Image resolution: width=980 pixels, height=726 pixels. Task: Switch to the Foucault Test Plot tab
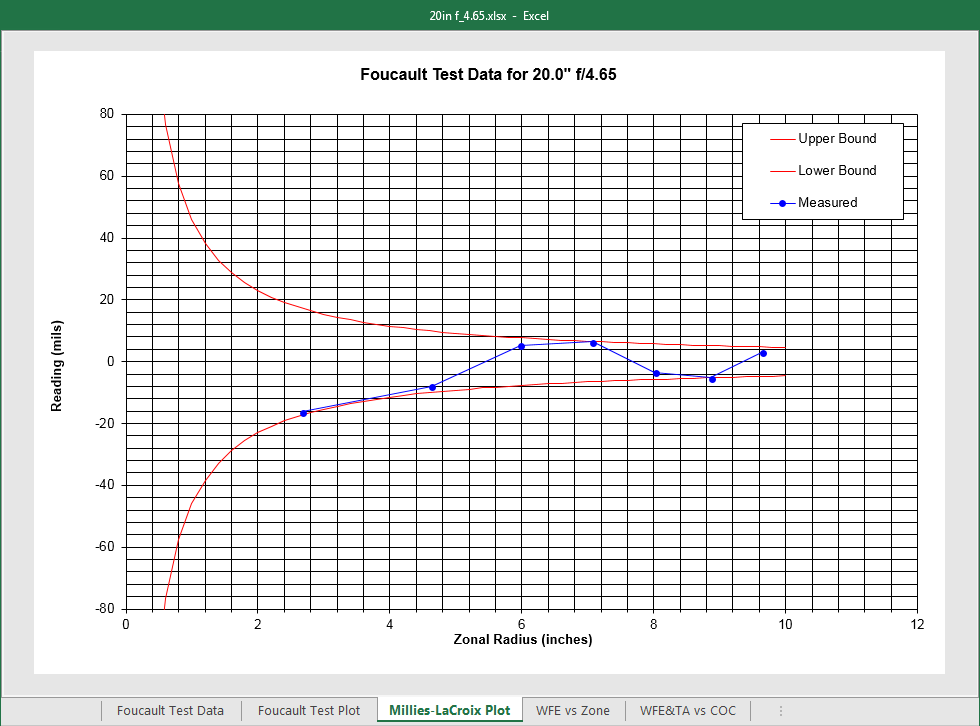tap(309, 710)
